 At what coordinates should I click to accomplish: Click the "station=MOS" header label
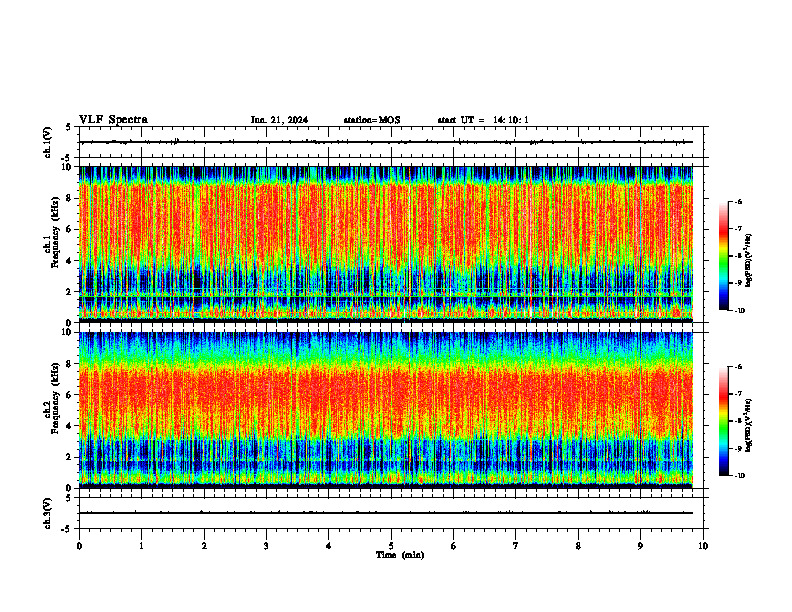click(372, 120)
